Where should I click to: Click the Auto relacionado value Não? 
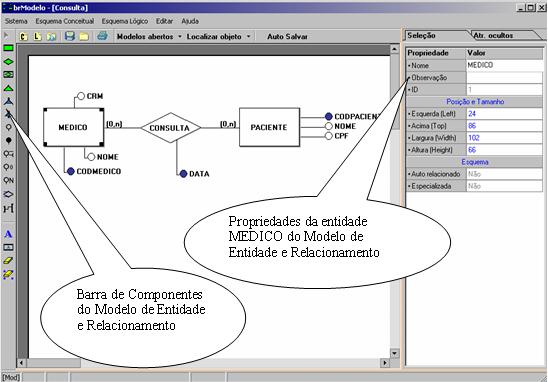[x=504, y=174]
